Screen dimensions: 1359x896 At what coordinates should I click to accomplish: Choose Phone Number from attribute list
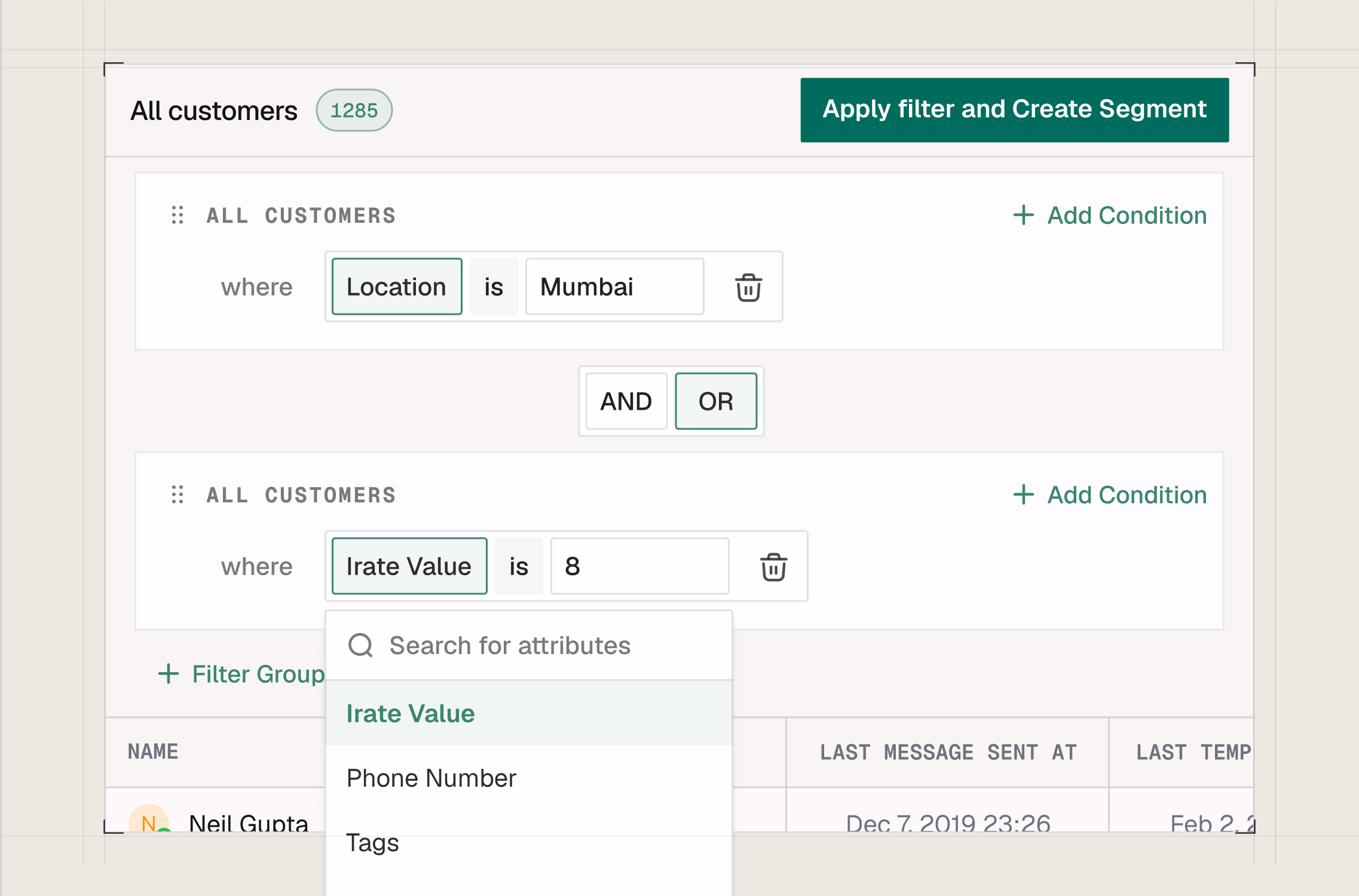click(x=431, y=778)
